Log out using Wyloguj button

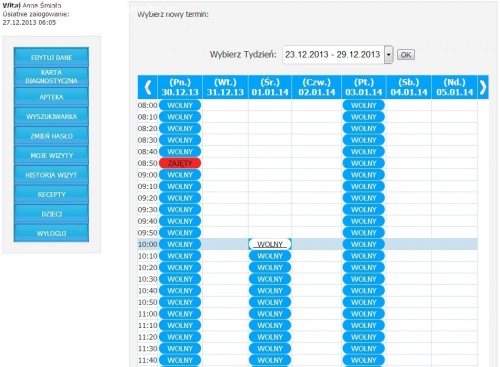click(x=51, y=233)
